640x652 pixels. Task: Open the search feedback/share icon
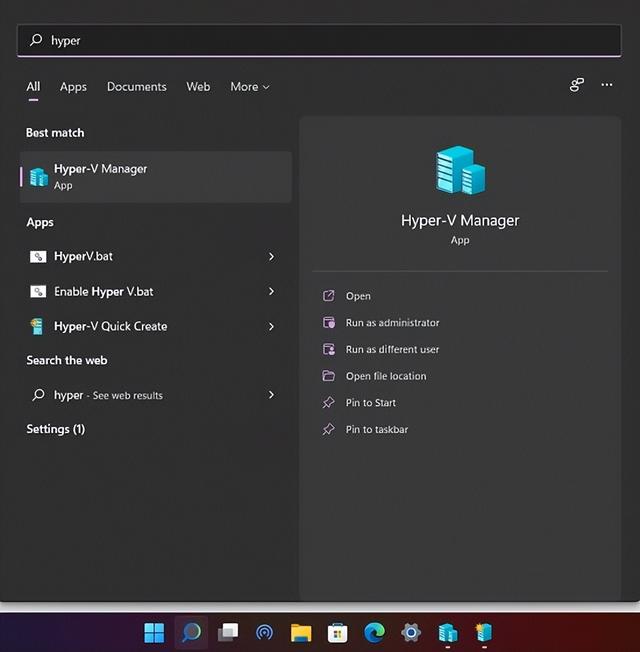pyautogui.click(x=576, y=85)
